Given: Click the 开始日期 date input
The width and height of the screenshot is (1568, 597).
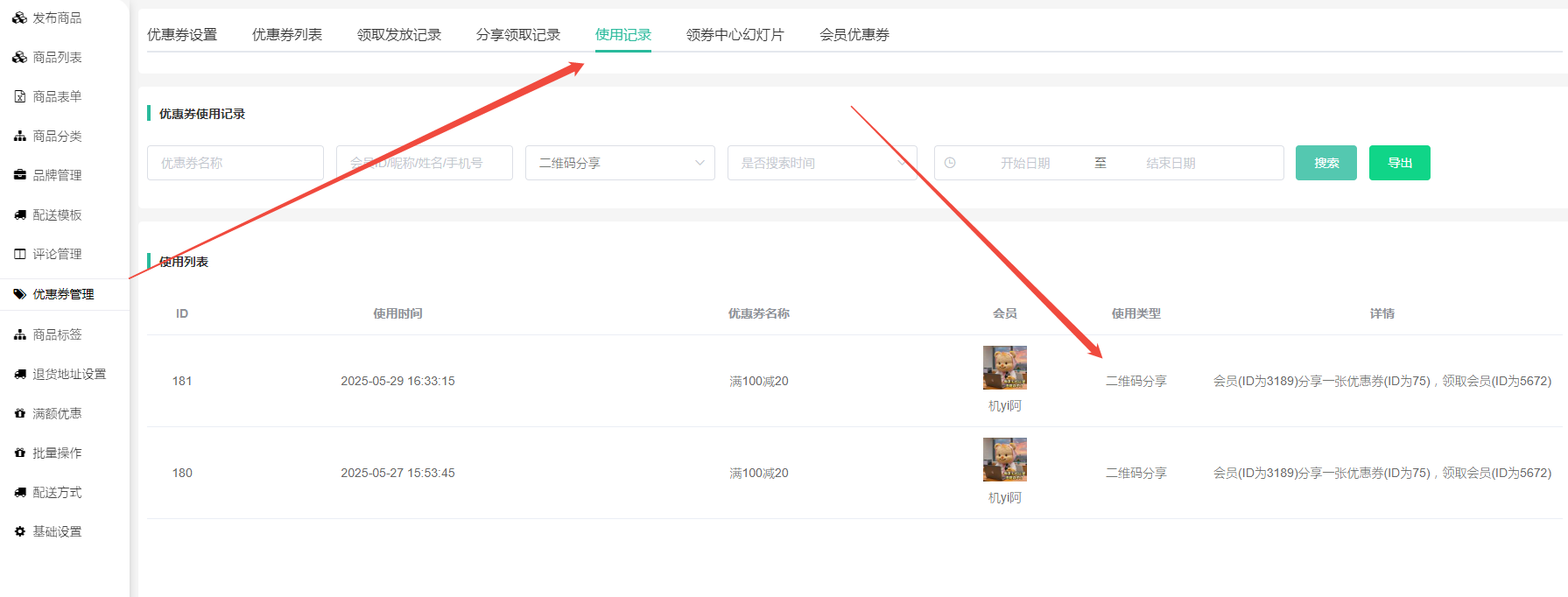Looking at the screenshot, I should click(x=1025, y=163).
